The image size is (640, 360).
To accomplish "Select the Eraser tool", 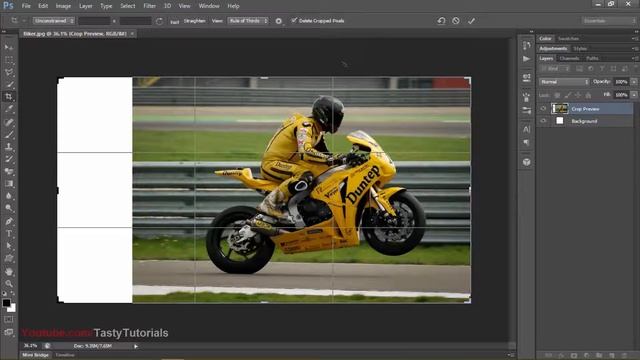I will pyautogui.click(x=9, y=171).
